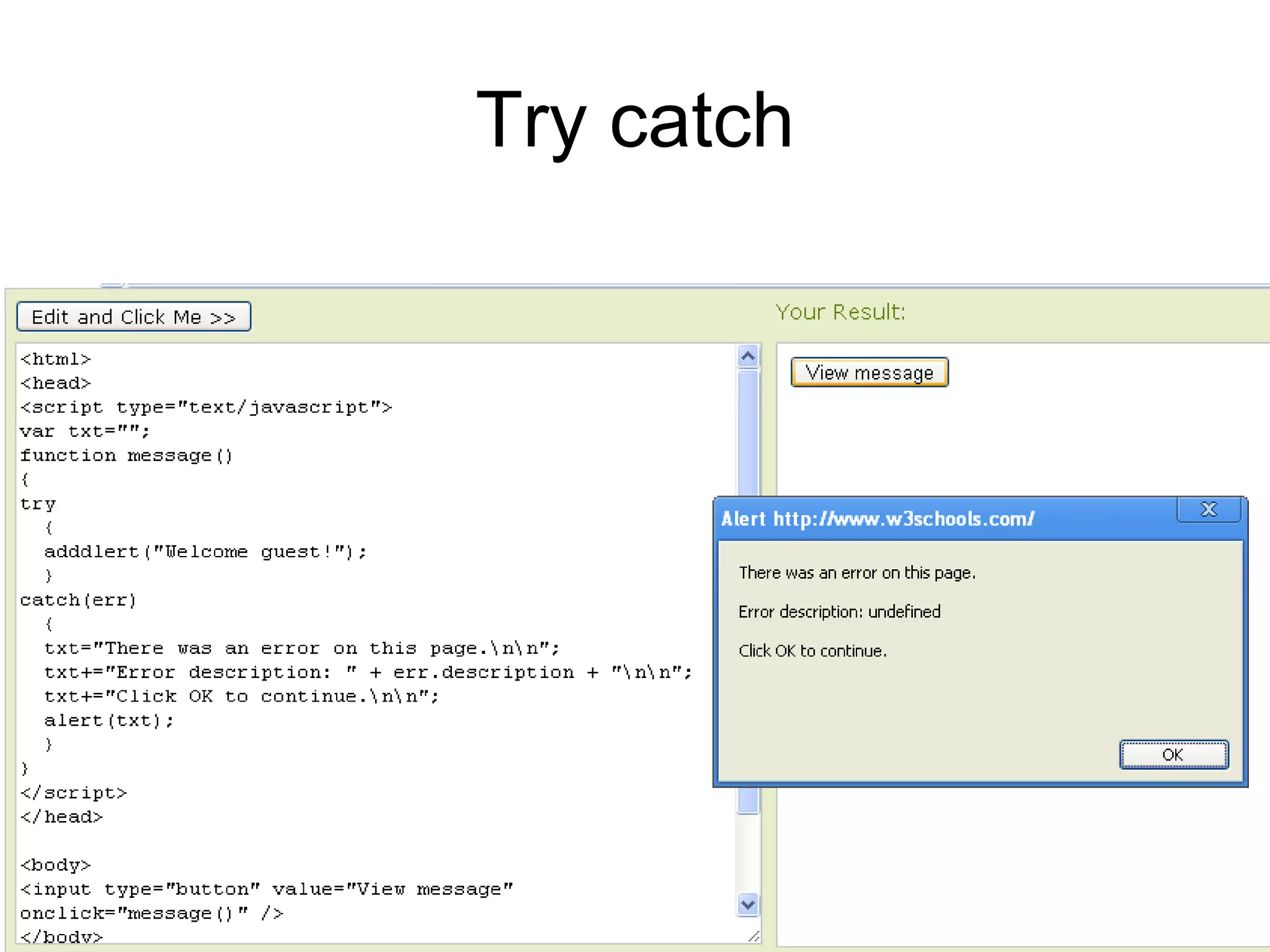1270x952 pixels.
Task: Click the Edit and Click Me >> button
Action: click(134, 317)
